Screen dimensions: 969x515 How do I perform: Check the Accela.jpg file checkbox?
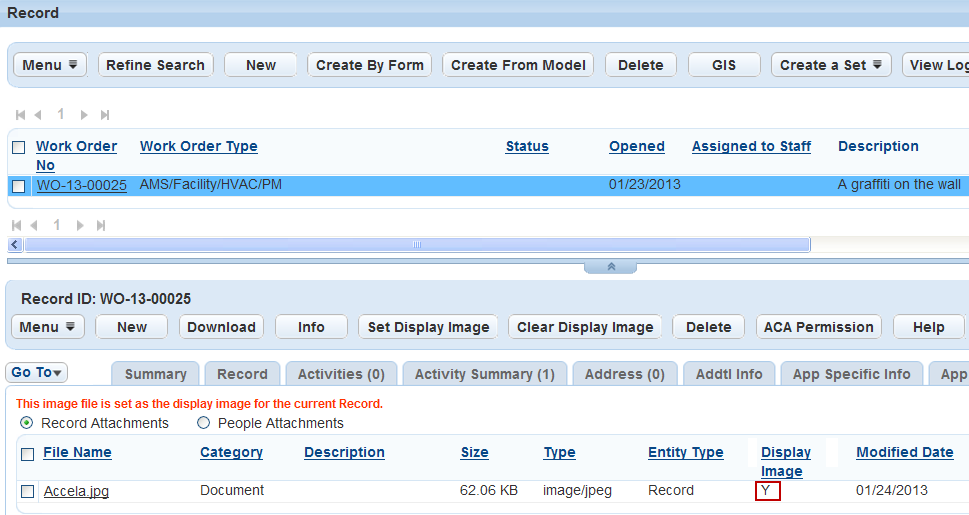click(x=27, y=491)
